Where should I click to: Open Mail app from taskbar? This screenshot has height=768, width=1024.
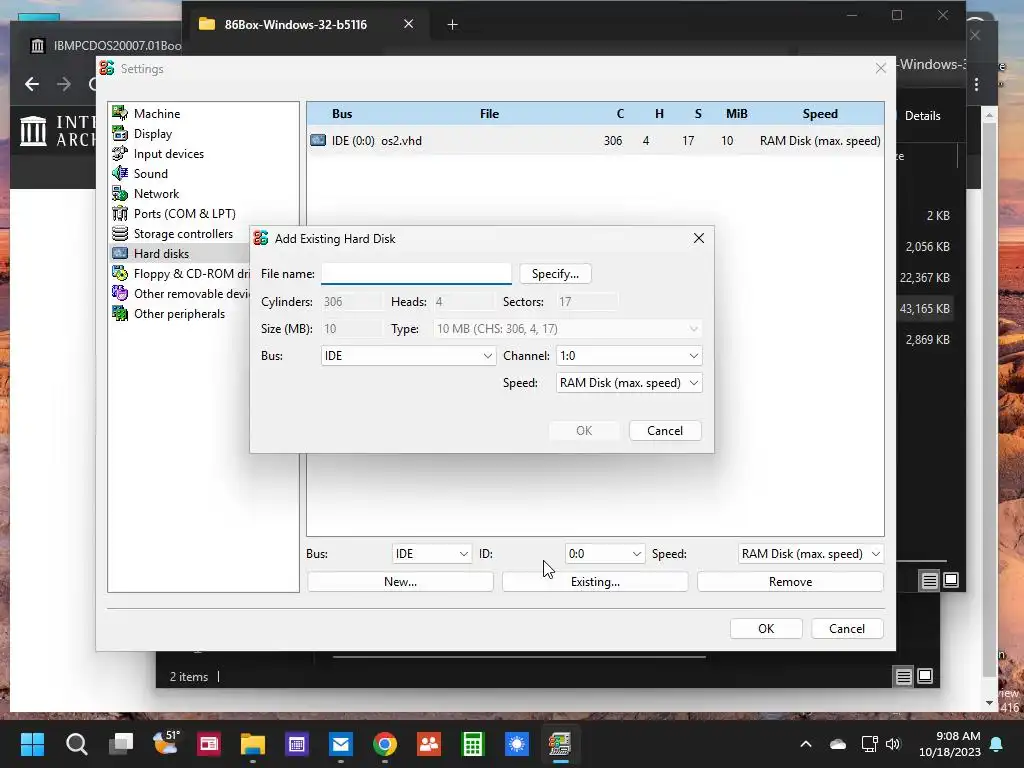point(340,744)
